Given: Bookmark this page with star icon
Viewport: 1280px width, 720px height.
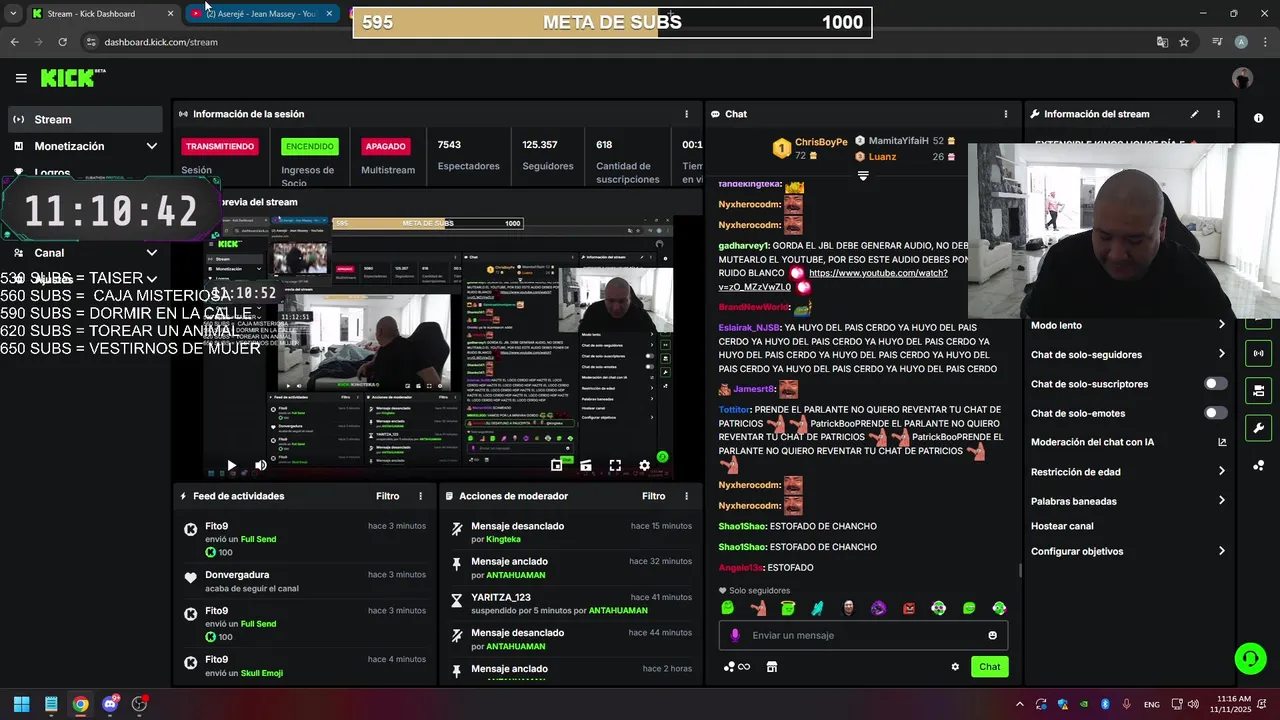Looking at the screenshot, I should click(1184, 42).
